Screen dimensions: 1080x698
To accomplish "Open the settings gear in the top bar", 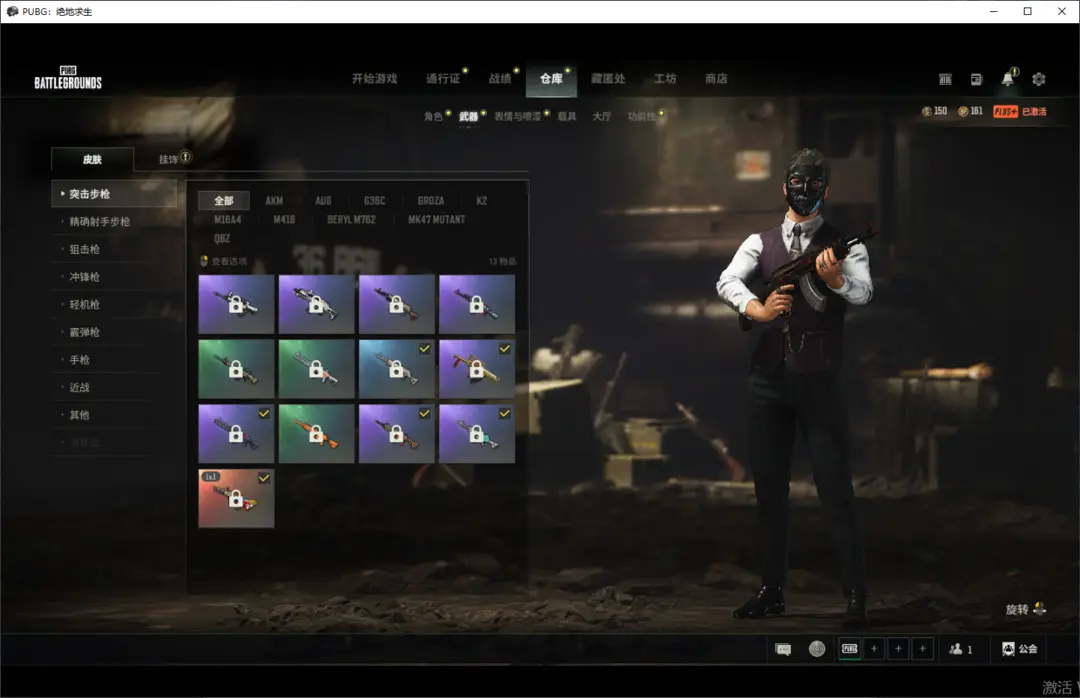I will coord(1039,79).
